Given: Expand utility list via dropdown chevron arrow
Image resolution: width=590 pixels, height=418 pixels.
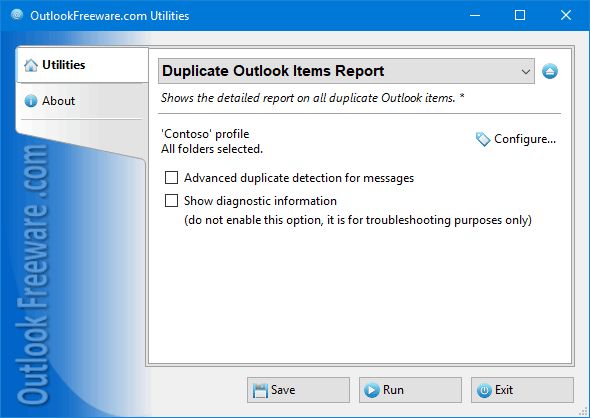Looking at the screenshot, I should click(x=526, y=71).
